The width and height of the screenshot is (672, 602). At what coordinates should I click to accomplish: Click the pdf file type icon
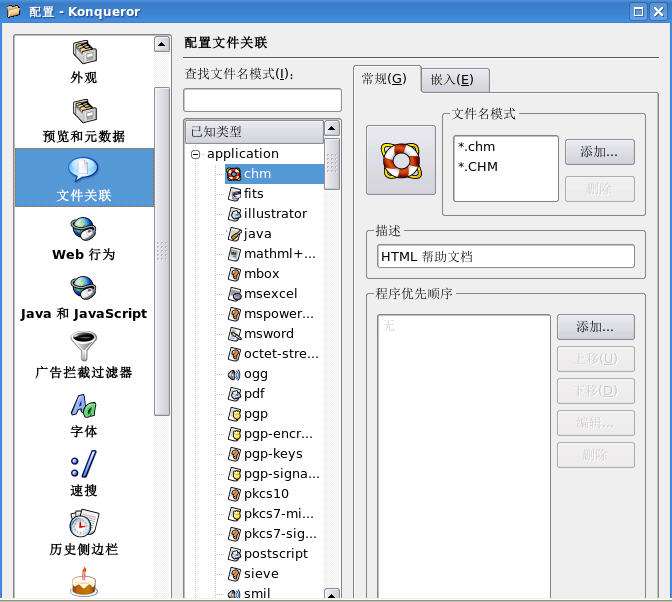point(234,394)
